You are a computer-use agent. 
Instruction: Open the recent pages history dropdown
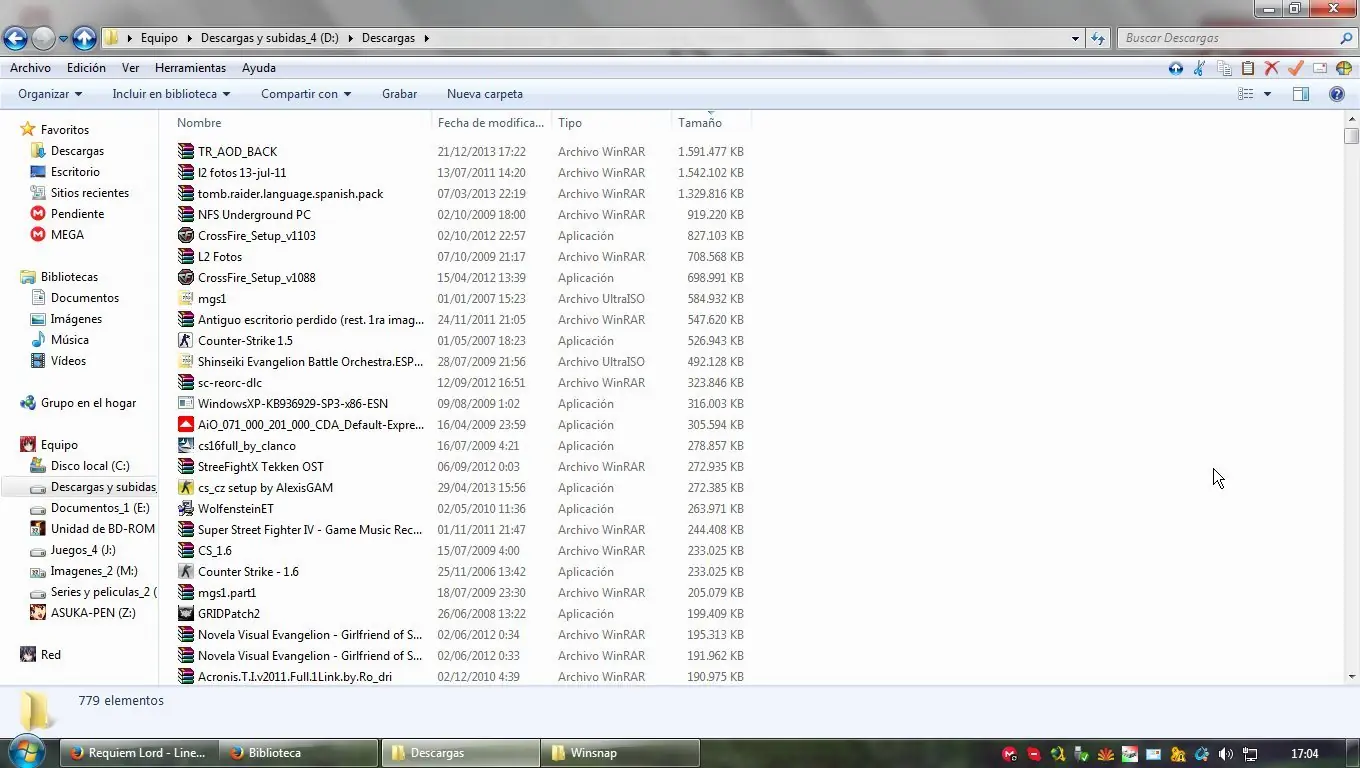63,39
